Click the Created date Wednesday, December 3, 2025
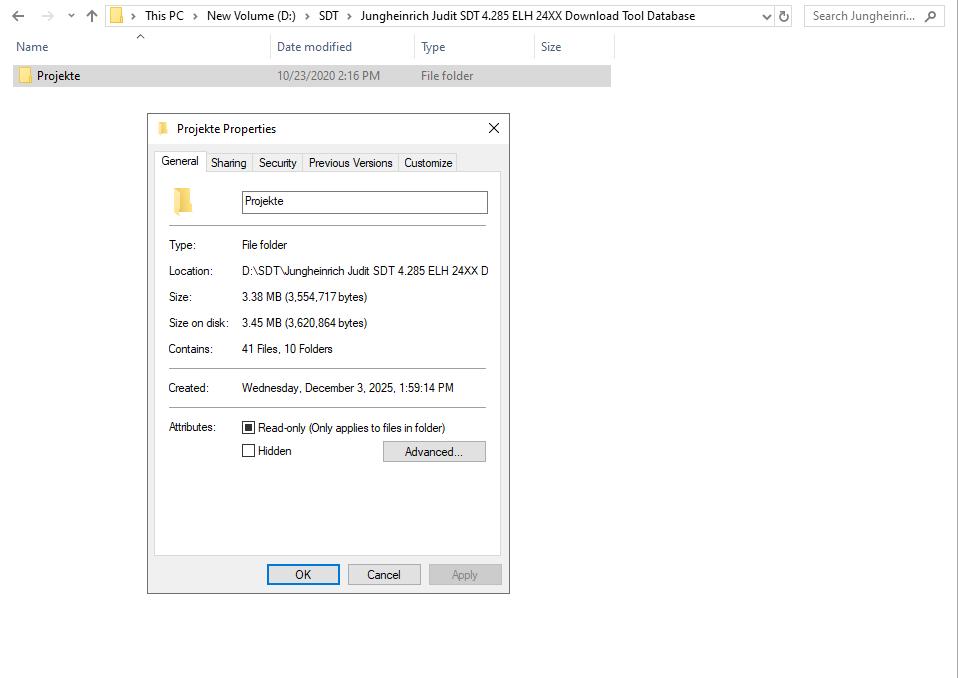This screenshot has height=678, width=958. coord(348,388)
